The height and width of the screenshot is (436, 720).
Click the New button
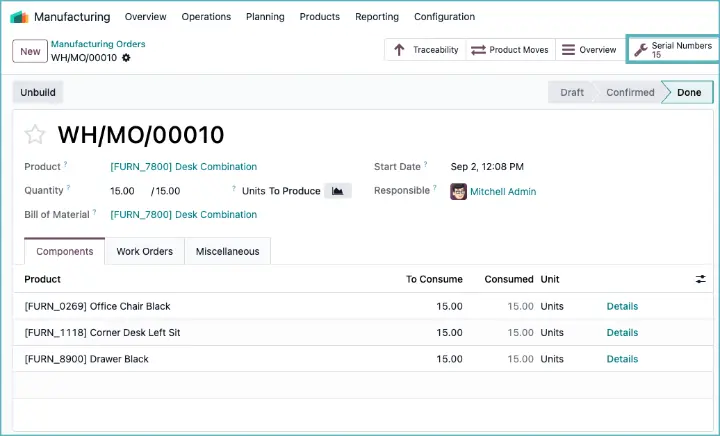coord(30,51)
